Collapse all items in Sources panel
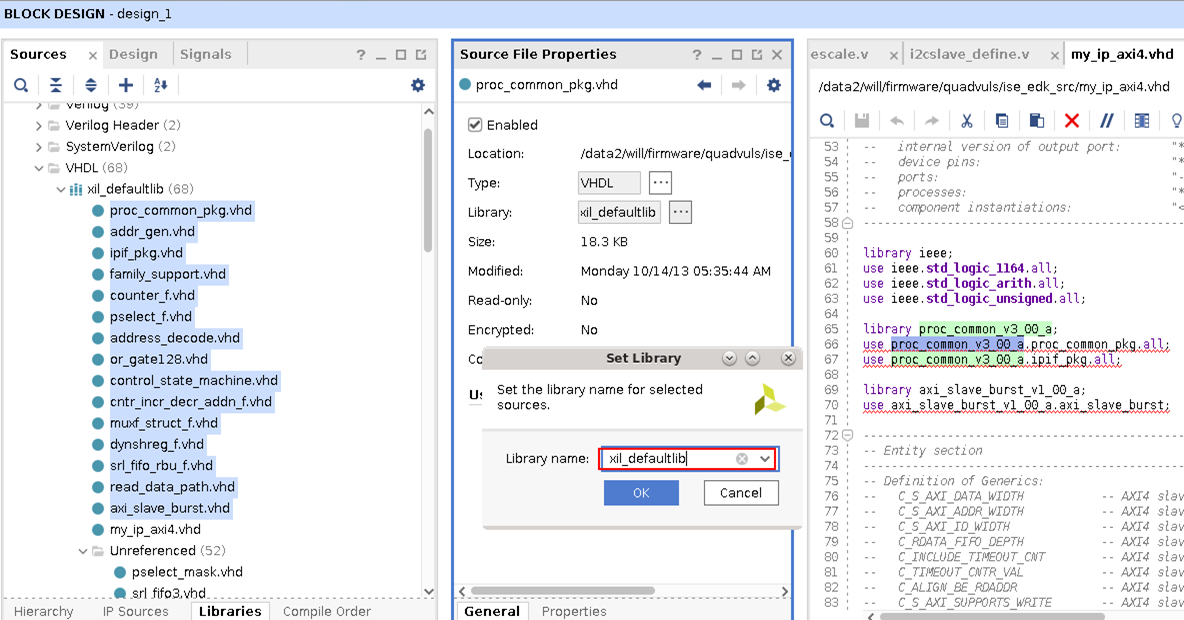 (56, 85)
